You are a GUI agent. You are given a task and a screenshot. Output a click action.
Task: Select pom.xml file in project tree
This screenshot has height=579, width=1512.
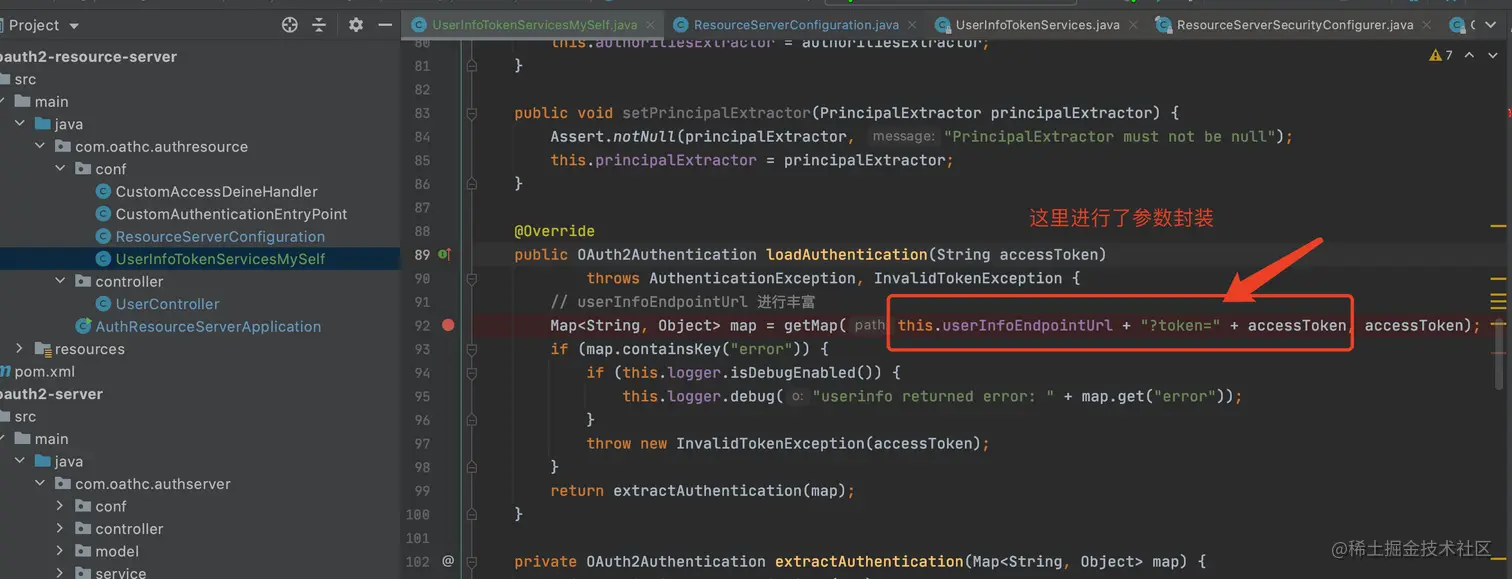pos(45,371)
